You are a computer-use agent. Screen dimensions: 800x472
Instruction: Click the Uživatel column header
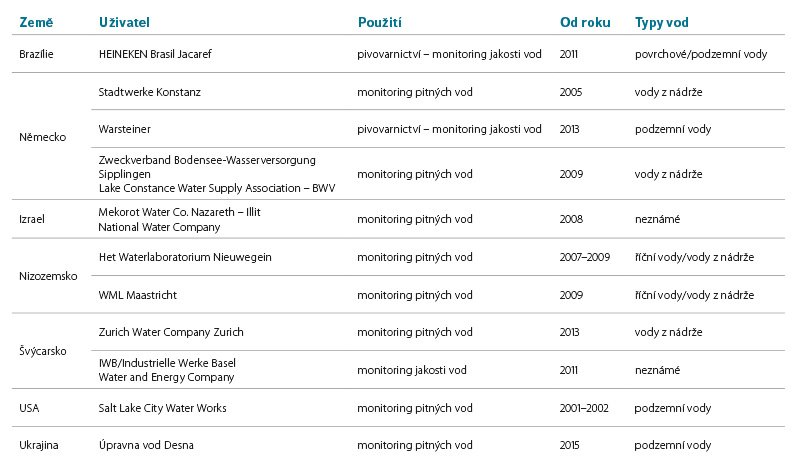coord(124,22)
